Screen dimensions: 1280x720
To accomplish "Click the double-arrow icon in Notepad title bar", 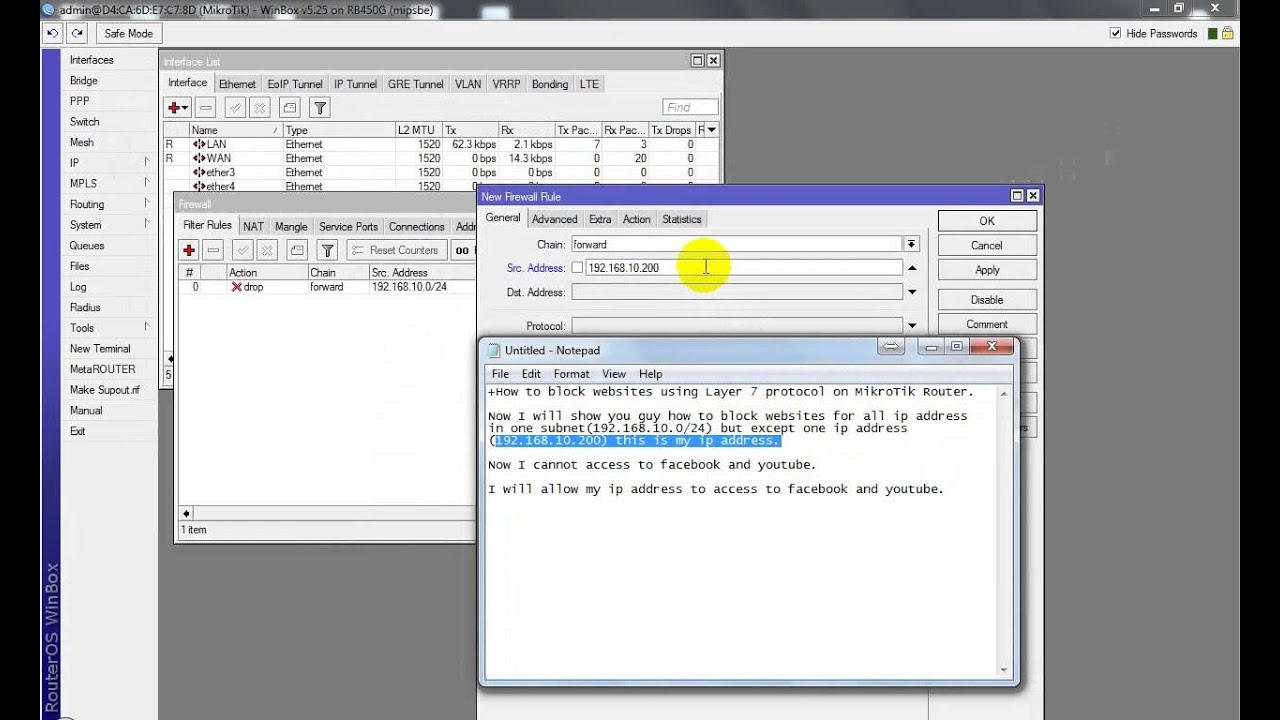I will point(891,346).
